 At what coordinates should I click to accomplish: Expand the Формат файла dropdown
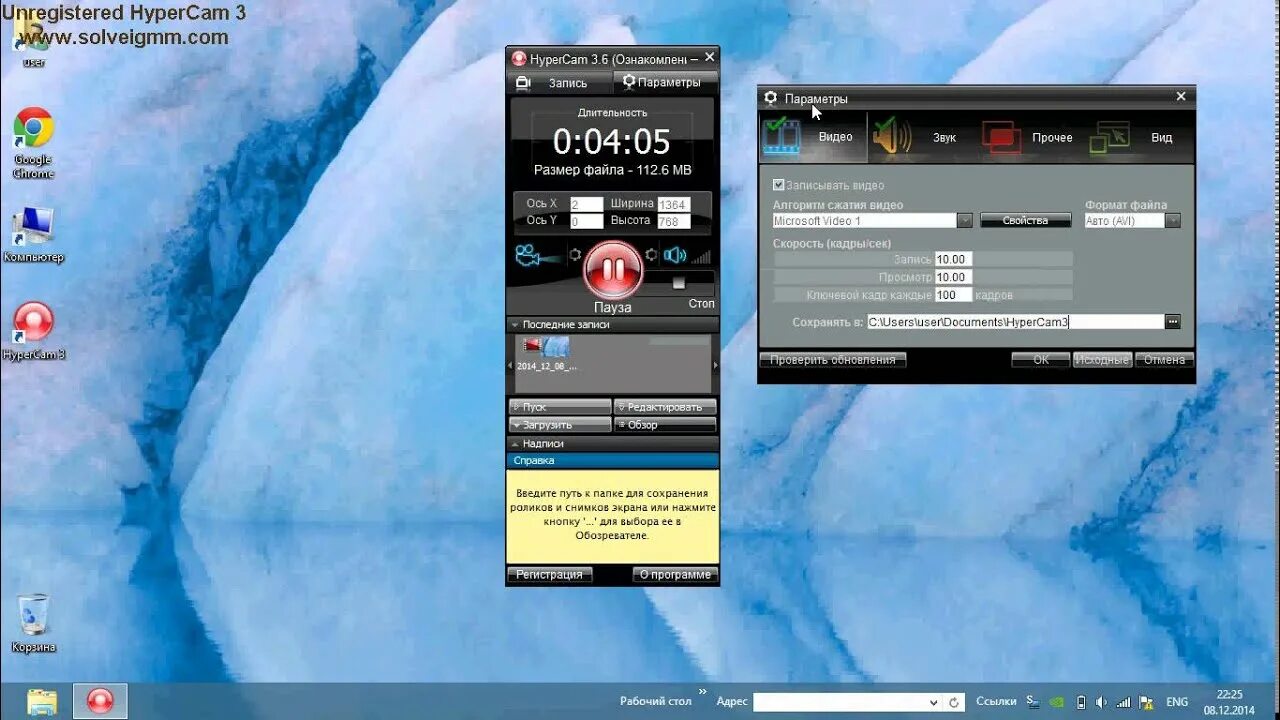point(1173,221)
